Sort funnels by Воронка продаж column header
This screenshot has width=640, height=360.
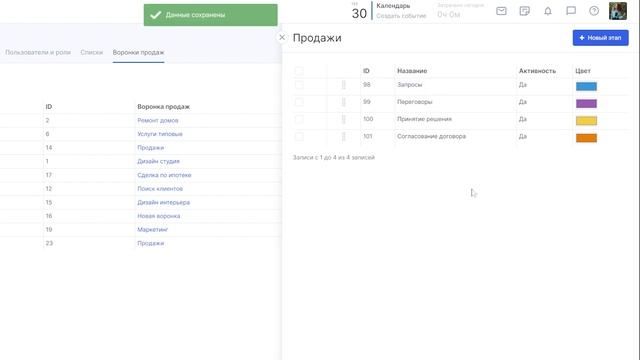tap(163, 107)
